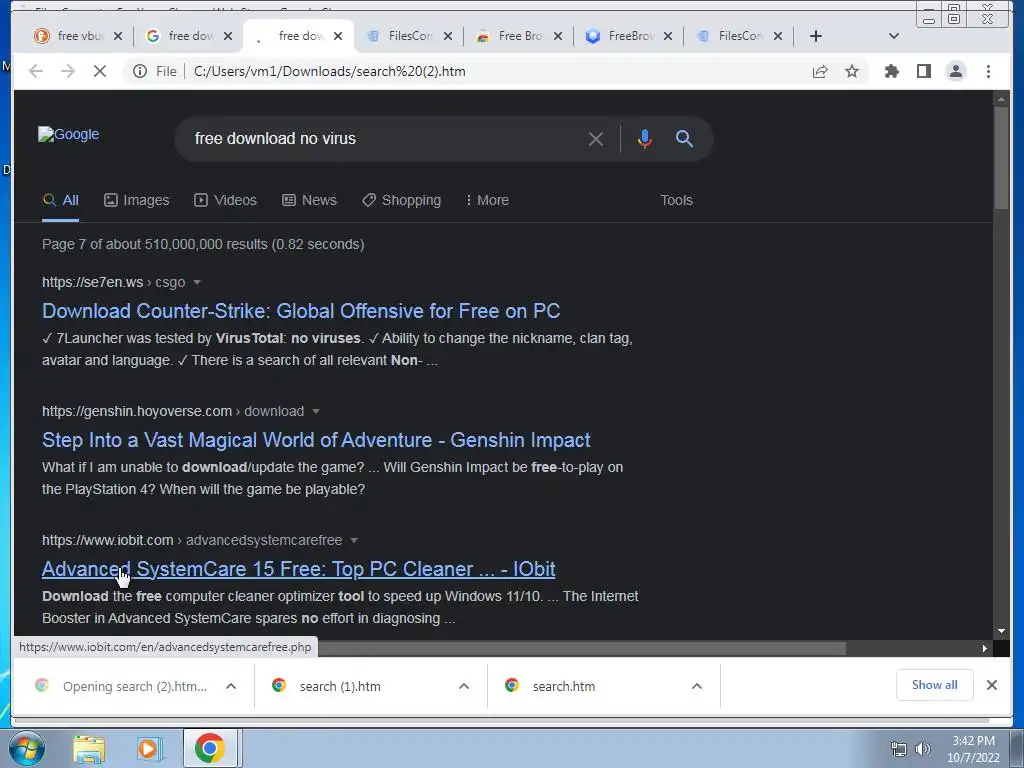Open options for search.htm download
The width and height of the screenshot is (1024, 768).
pos(697,686)
